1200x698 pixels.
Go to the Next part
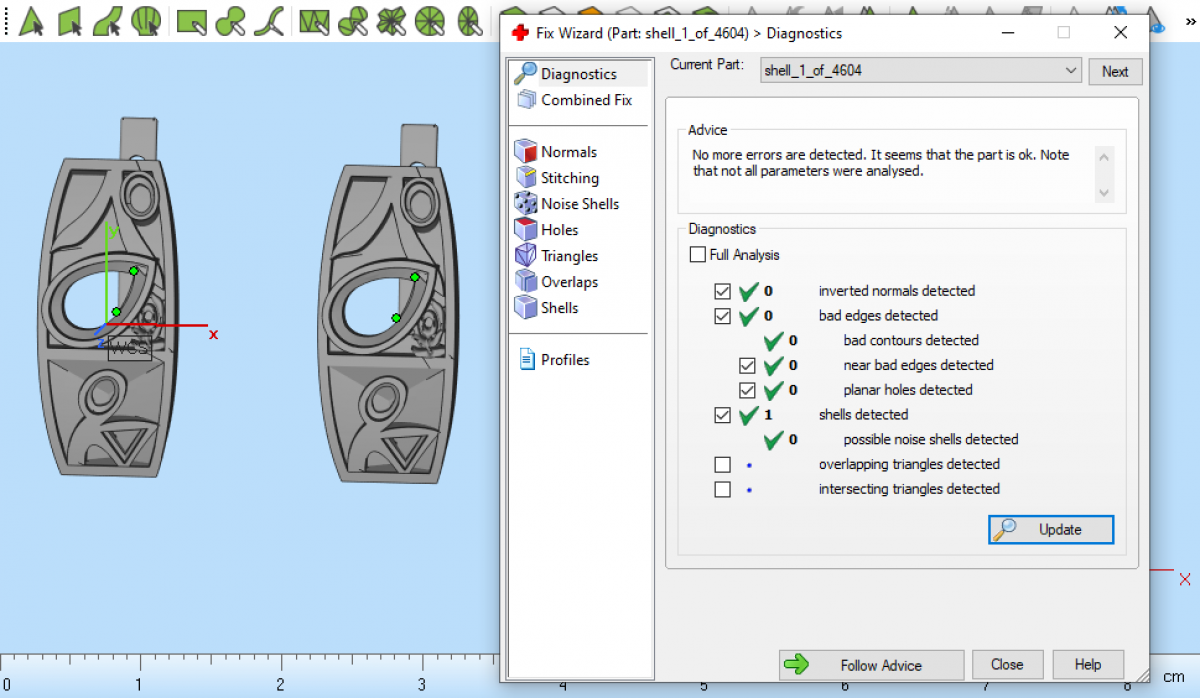pos(1115,71)
